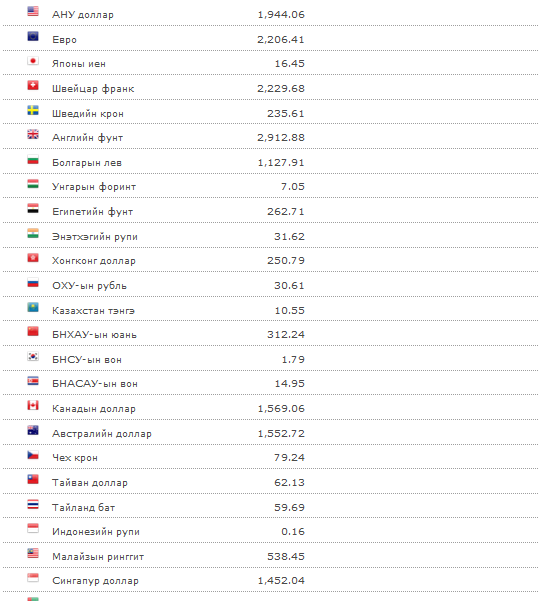
Task: Click the Thai flag icon beside Тайланд бат
Action: click(x=33, y=504)
